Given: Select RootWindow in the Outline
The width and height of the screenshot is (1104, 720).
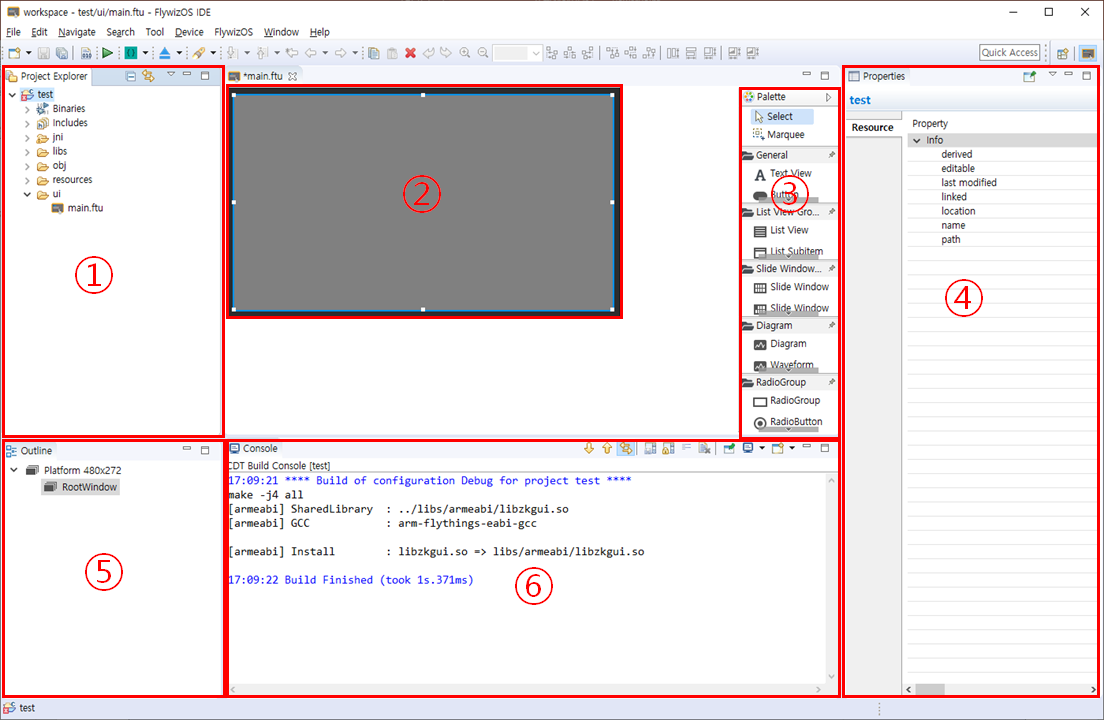Looking at the screenshot, I should click(81, 487).
